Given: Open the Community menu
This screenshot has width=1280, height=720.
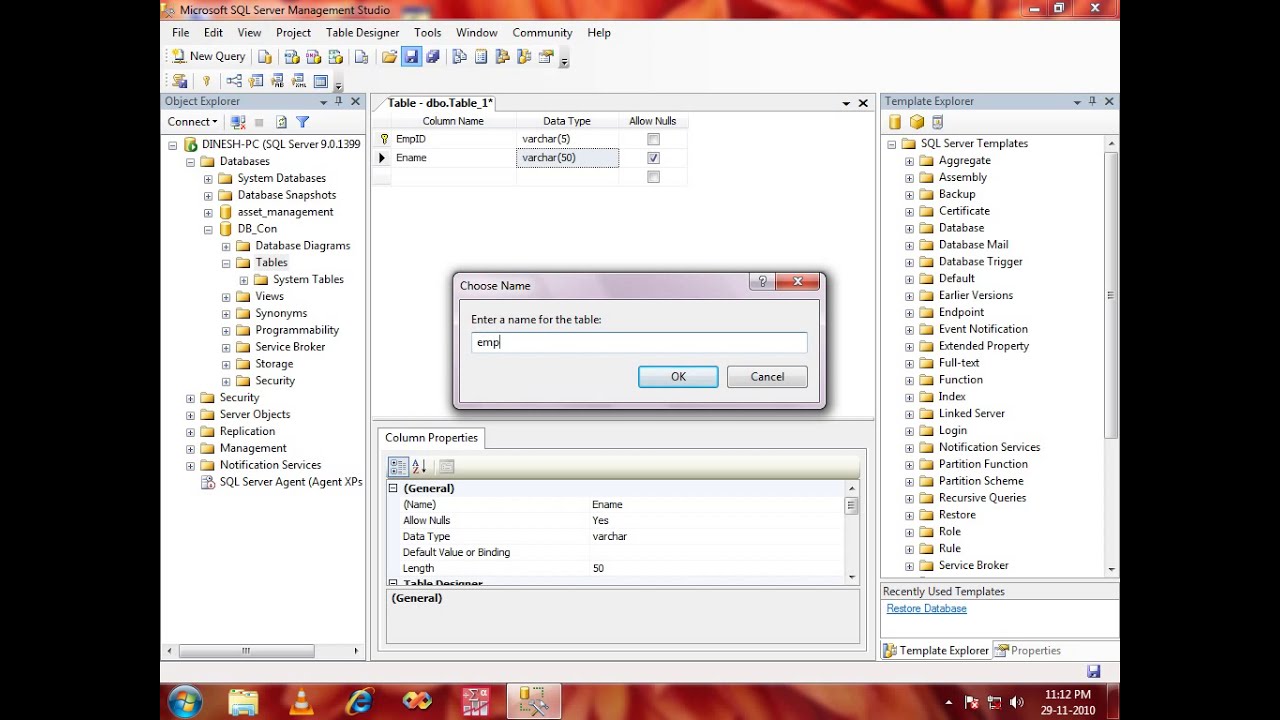Looking at the screenshot, I should (542, 32).
